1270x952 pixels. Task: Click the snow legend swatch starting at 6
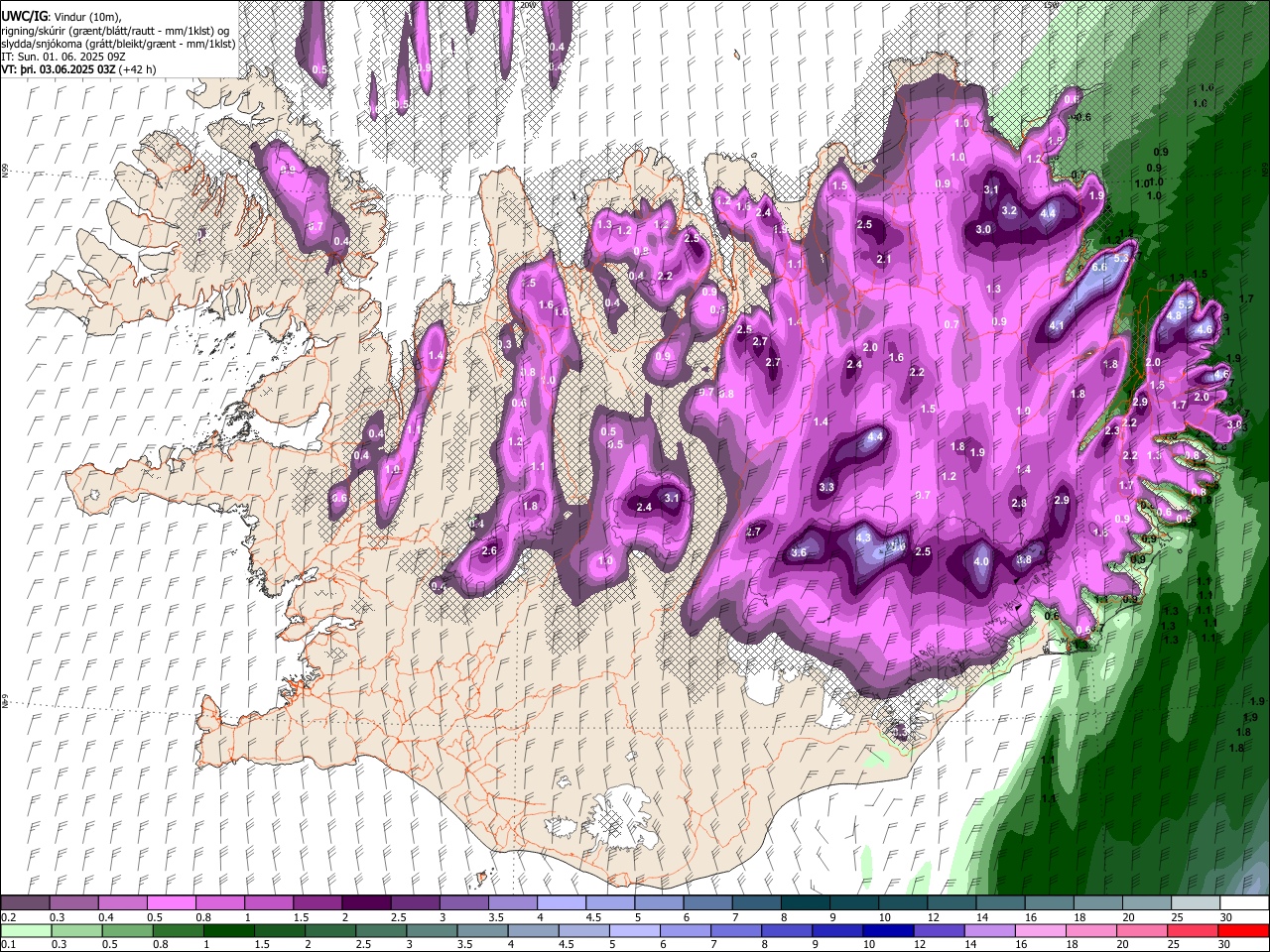pyautogui.click(x=706, y=903)
